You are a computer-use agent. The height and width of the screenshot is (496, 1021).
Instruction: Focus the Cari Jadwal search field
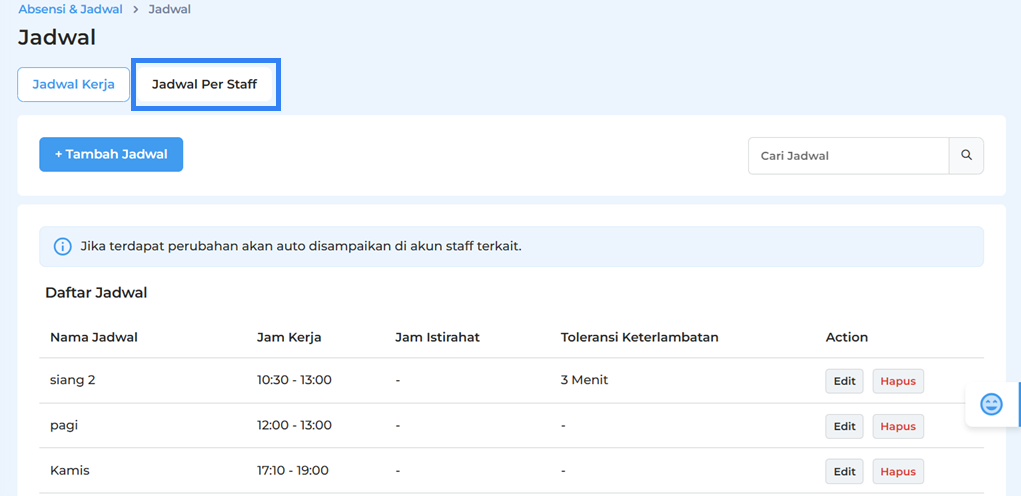848,156
